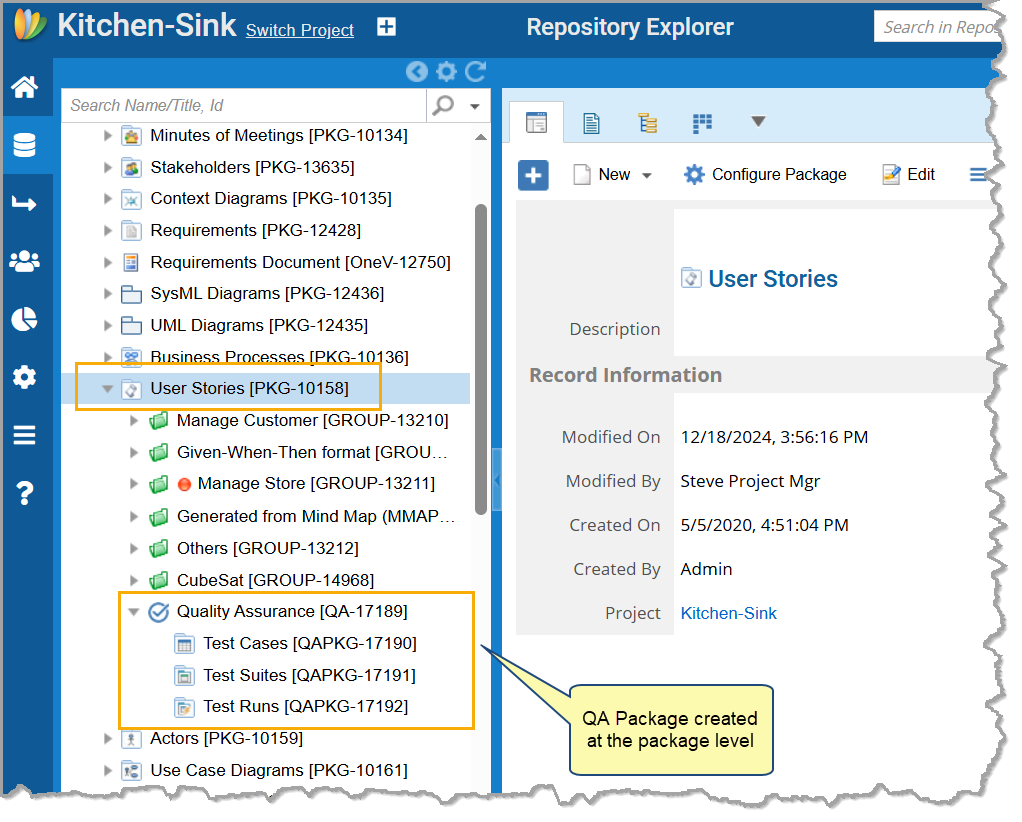
Task: Expand the Manage Customer group
Action: click(x=134, y=421)
